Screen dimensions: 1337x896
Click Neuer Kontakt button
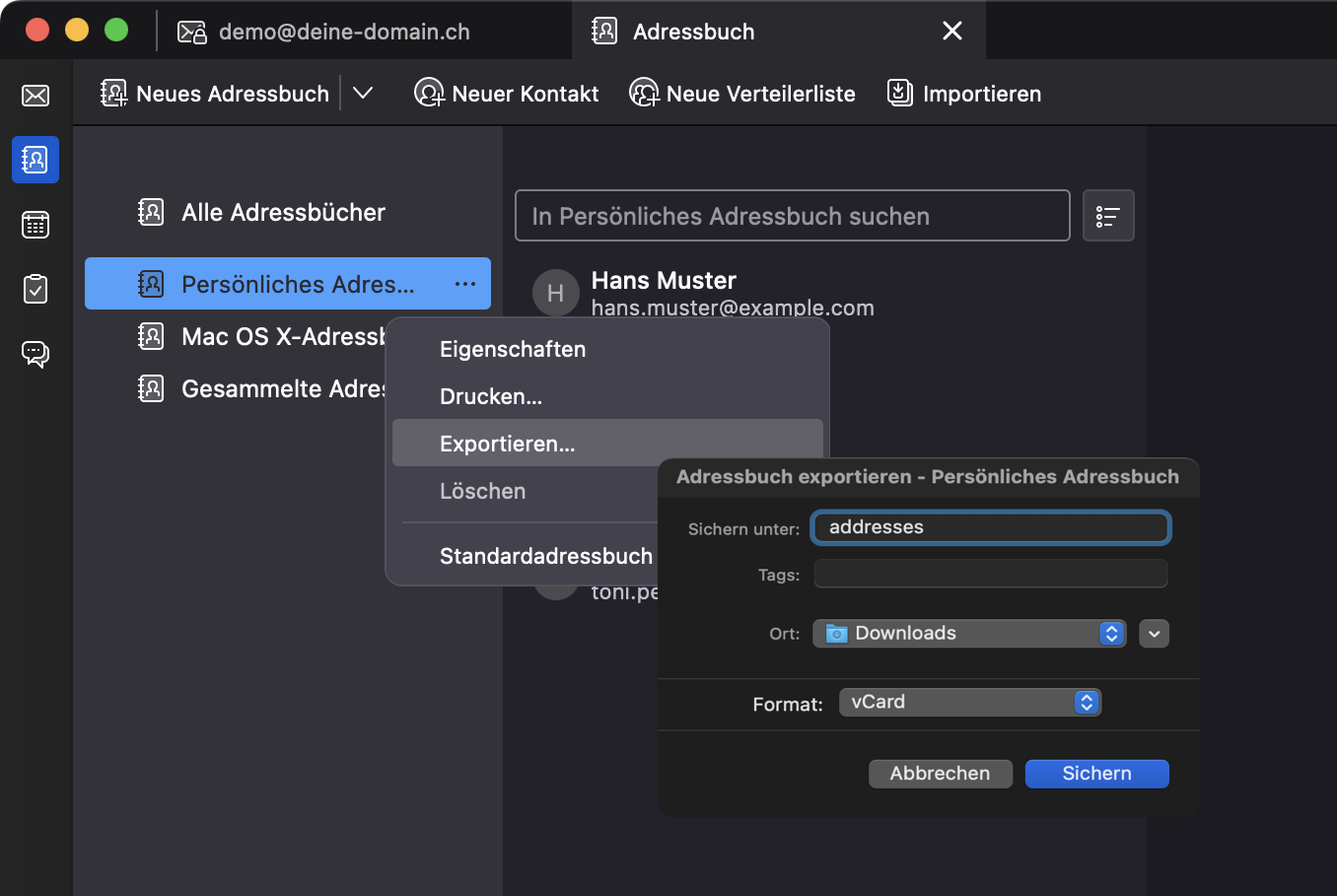(x=507, y=94)
